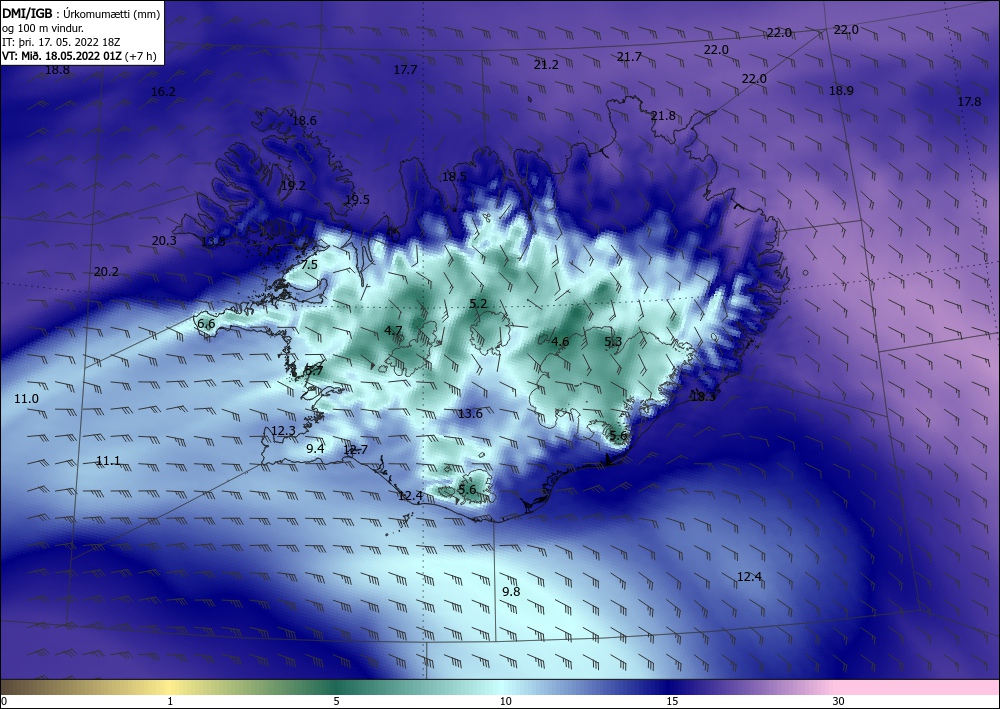Click the 6.7 value label
The width and height of the screenshot is (1000, 709).
click(x=314, y=370)
